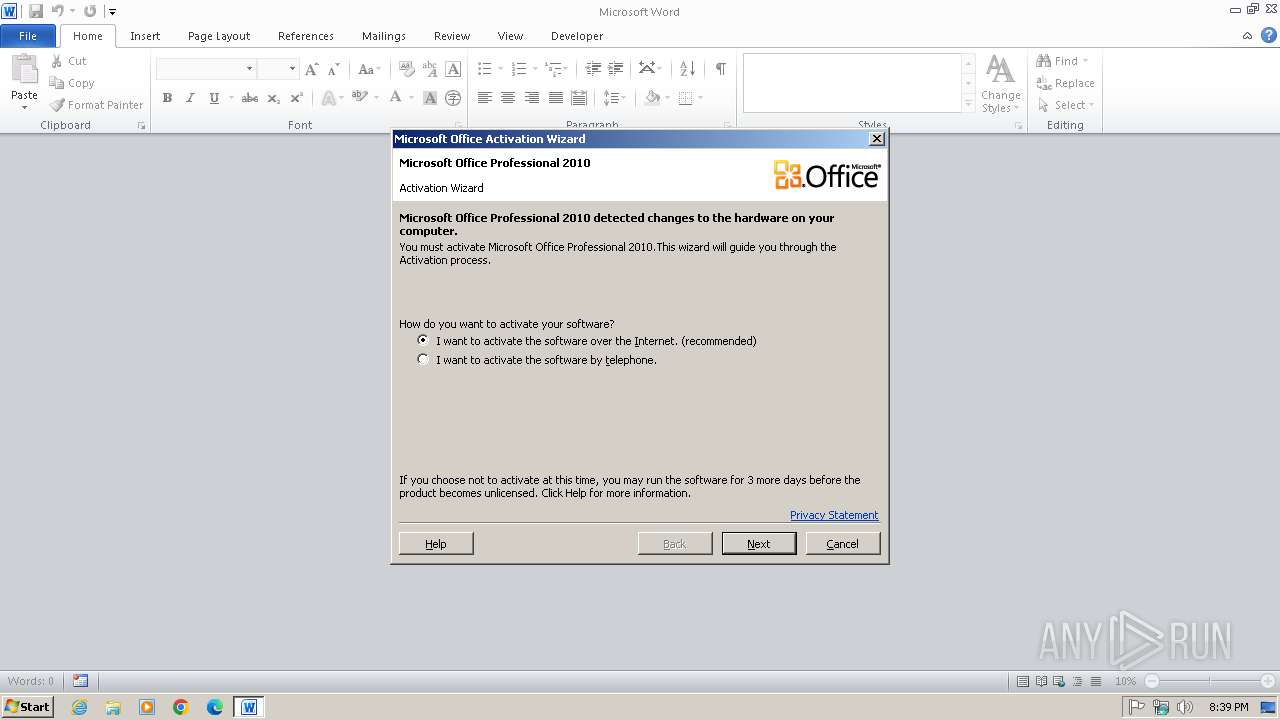
Task: Click Help in Activation Wizard
Action: click(436, 543)
